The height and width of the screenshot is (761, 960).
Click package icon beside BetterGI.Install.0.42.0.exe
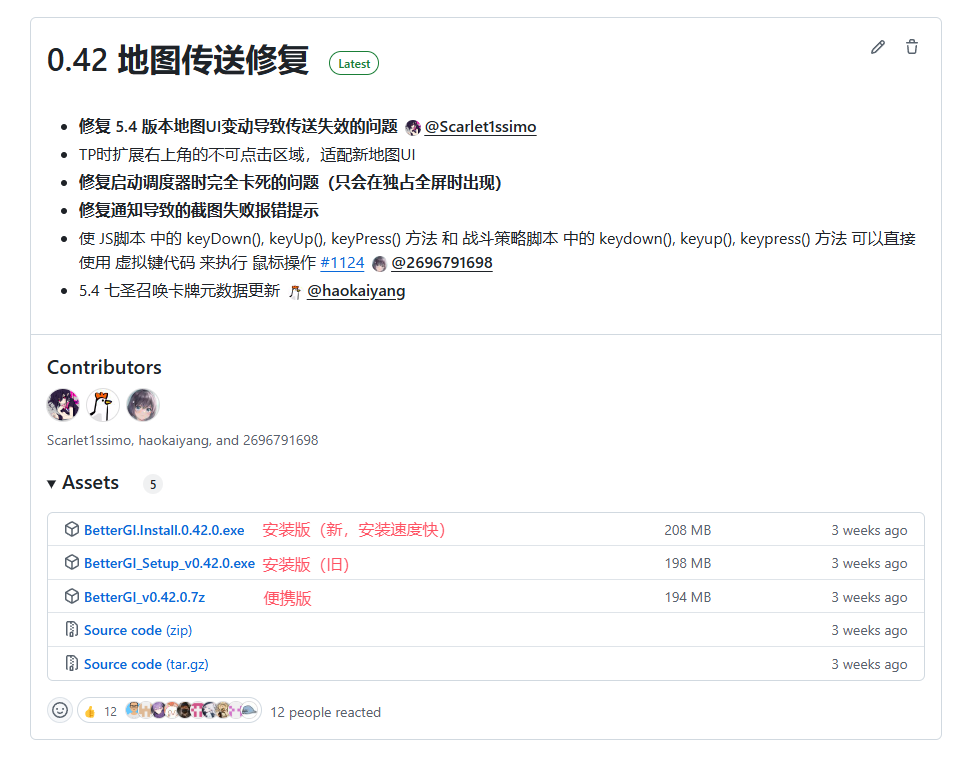pos(72,529)
